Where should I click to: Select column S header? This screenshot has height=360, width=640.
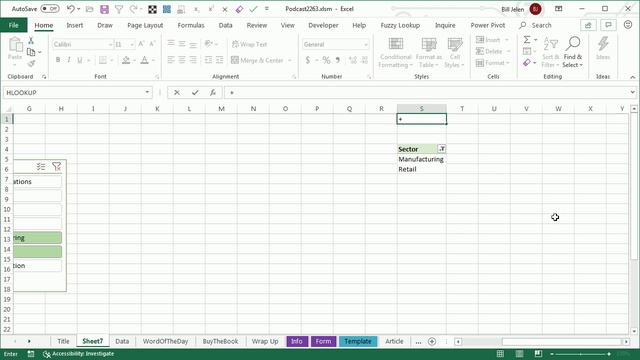coord(422,109)
